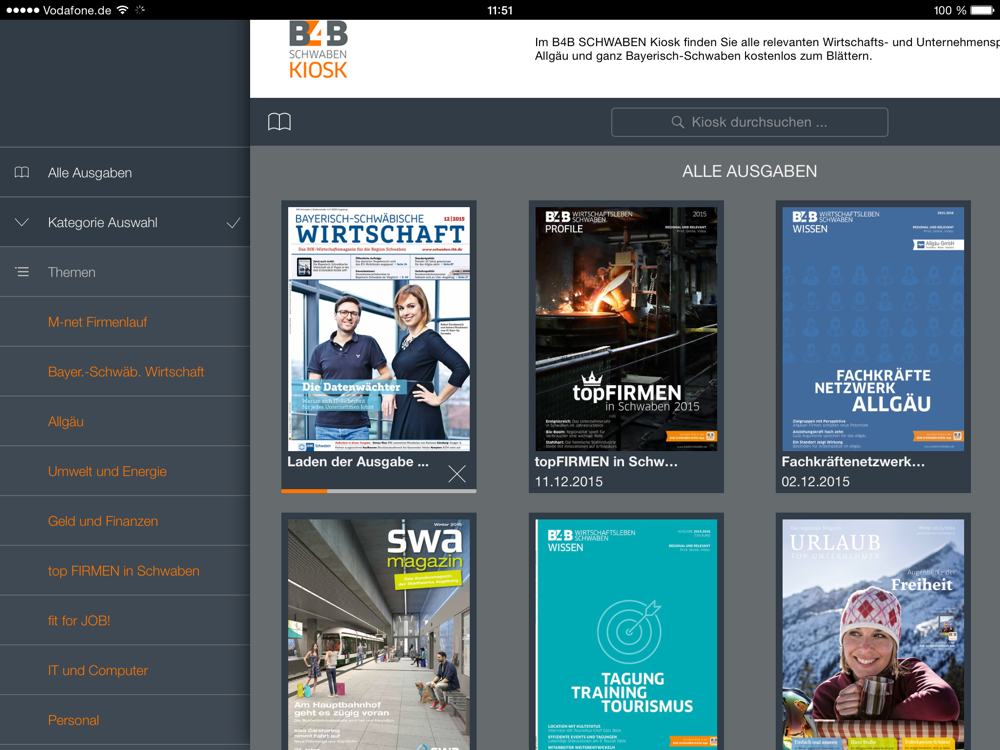Select Kategorie Auswahl menu entry
The width and height of the screenshot is (1000, 750).
(125, 222)
